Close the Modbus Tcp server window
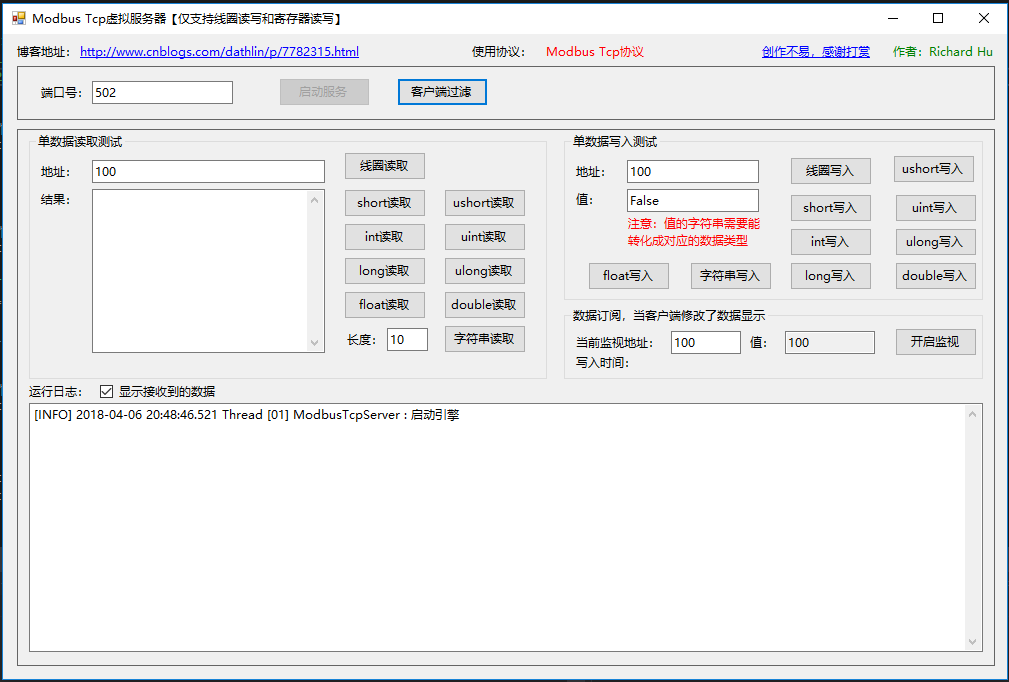Screen dimensions: 1009x682 click(984, 18)
